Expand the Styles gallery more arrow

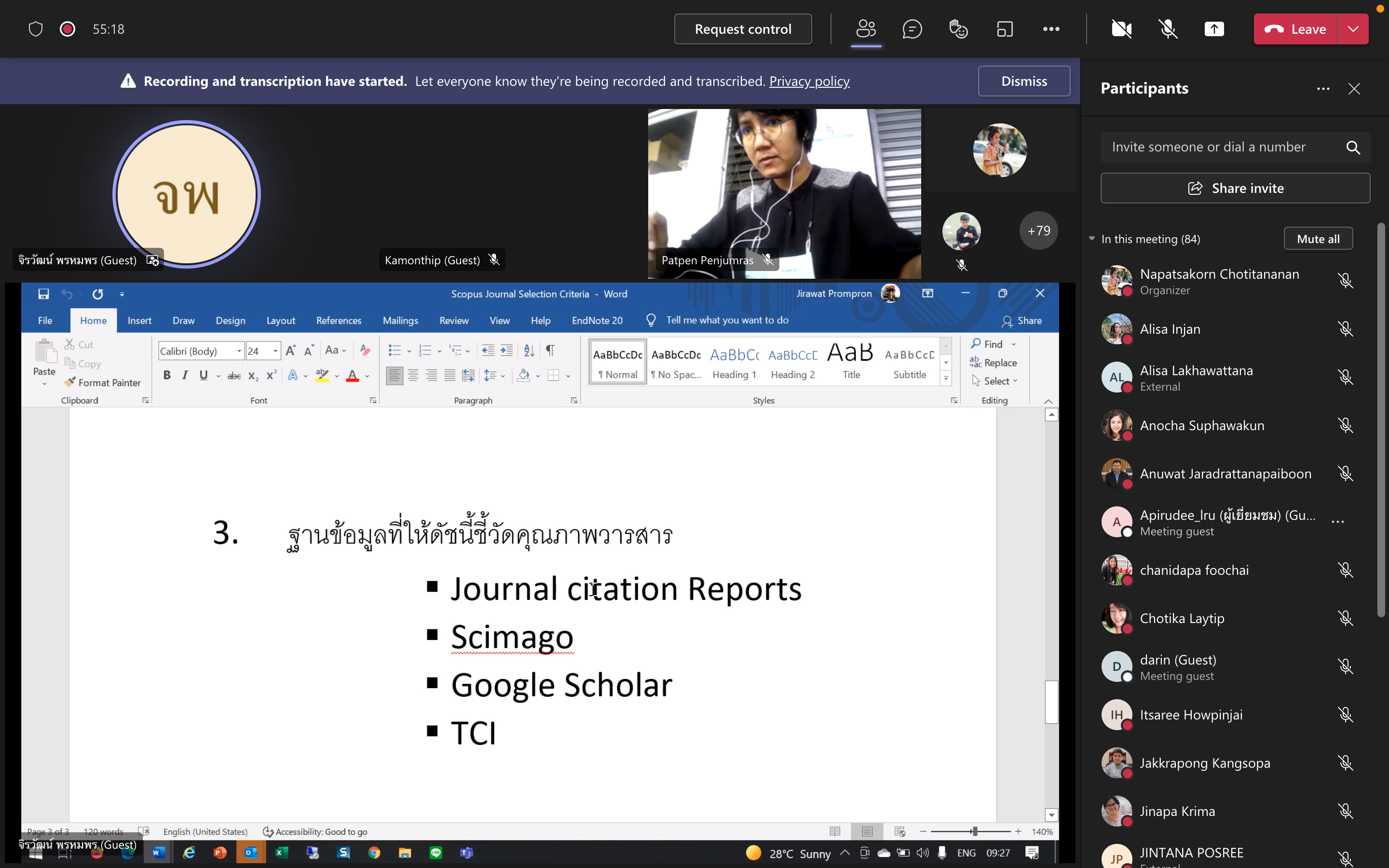click(946, 379)
